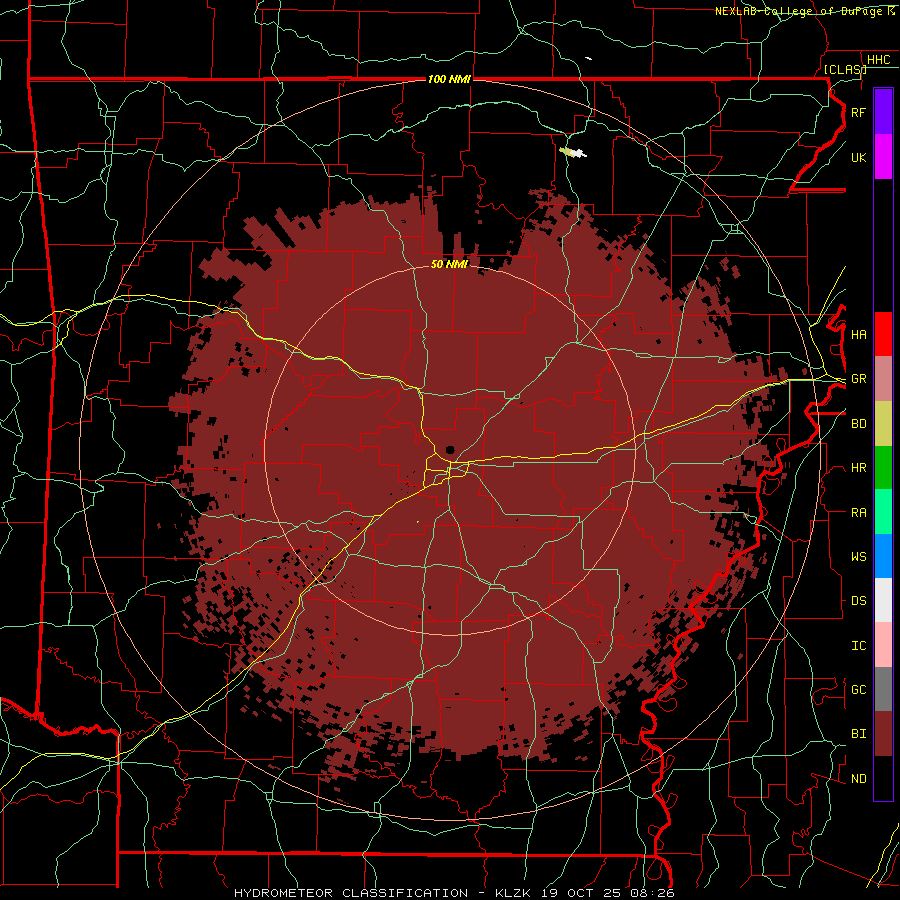Click the Hydrometeor Classification KLZK title text
This screenshot has height=900, width=900.
coord(454,893)
